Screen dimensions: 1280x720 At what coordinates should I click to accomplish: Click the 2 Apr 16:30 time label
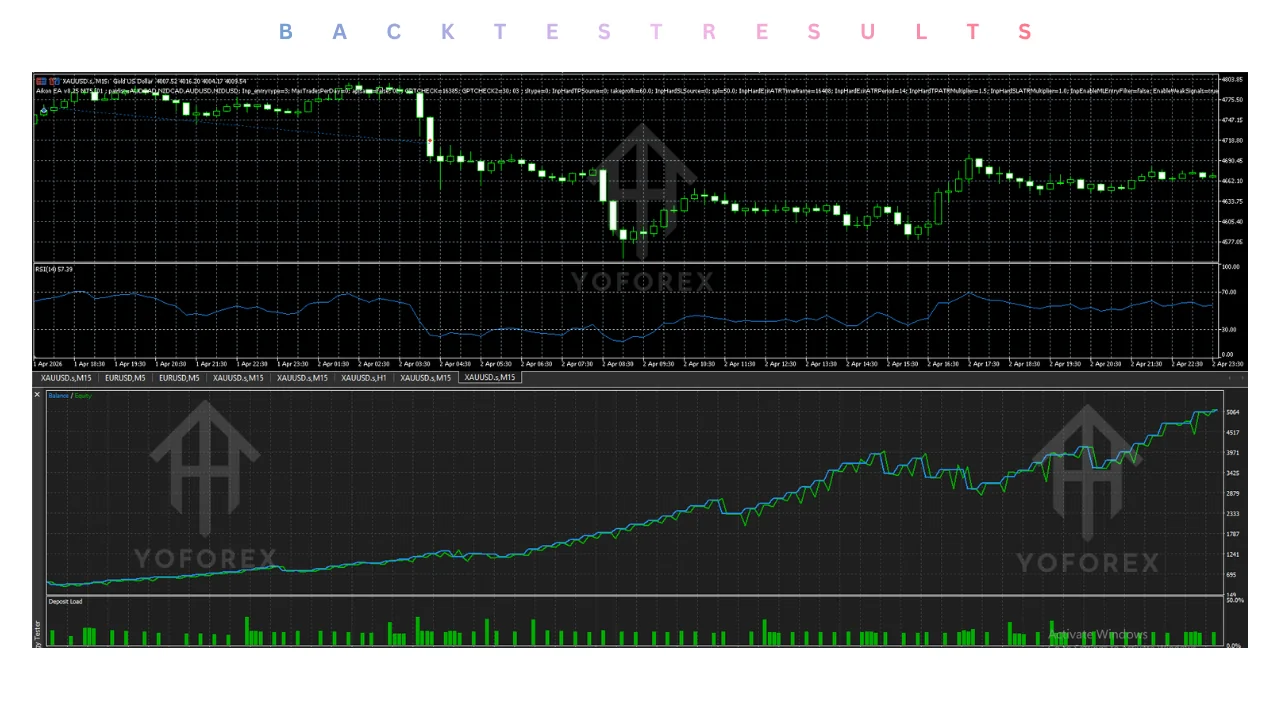tap(945, 364)
